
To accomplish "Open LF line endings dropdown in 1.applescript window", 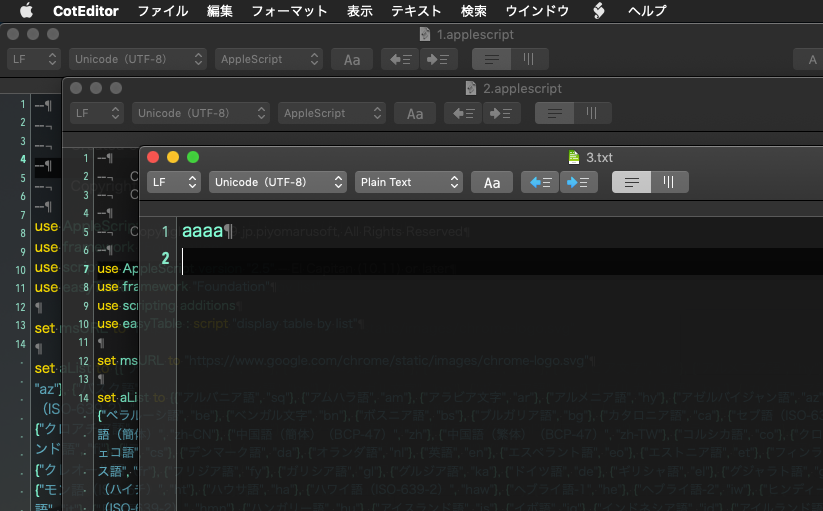I will point(34,59).
